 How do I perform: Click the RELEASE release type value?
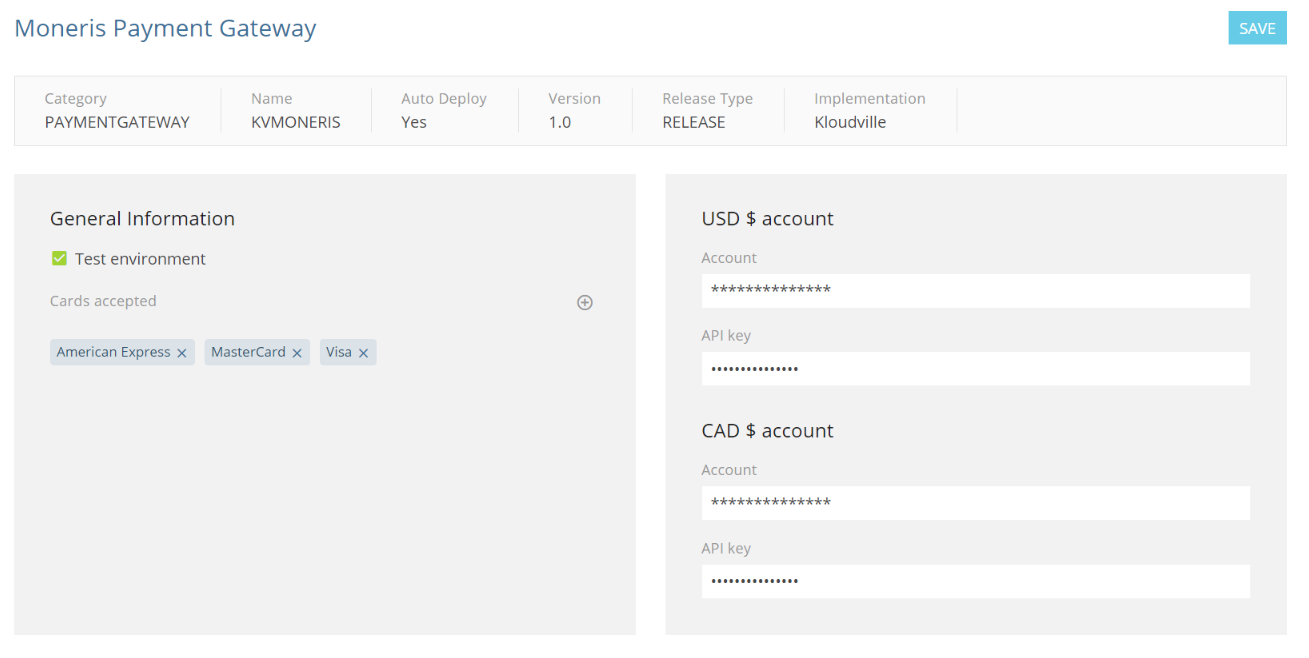(x=694, y=122)
